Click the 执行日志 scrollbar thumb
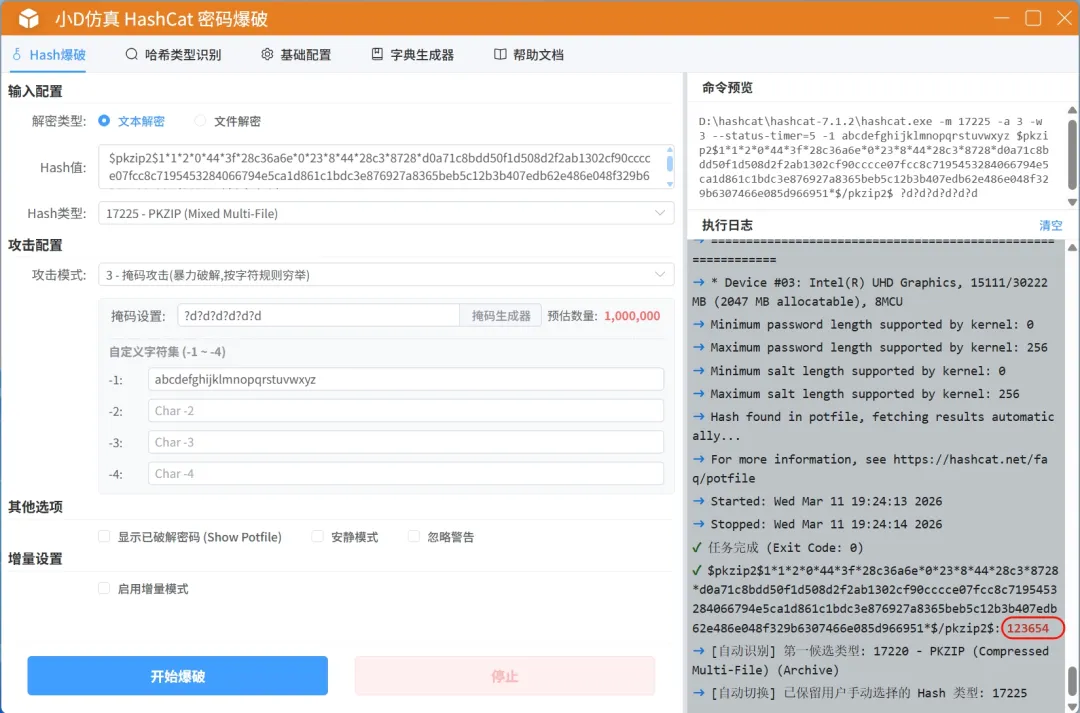Screen dimensions: 1080x713 [1072, 681]
